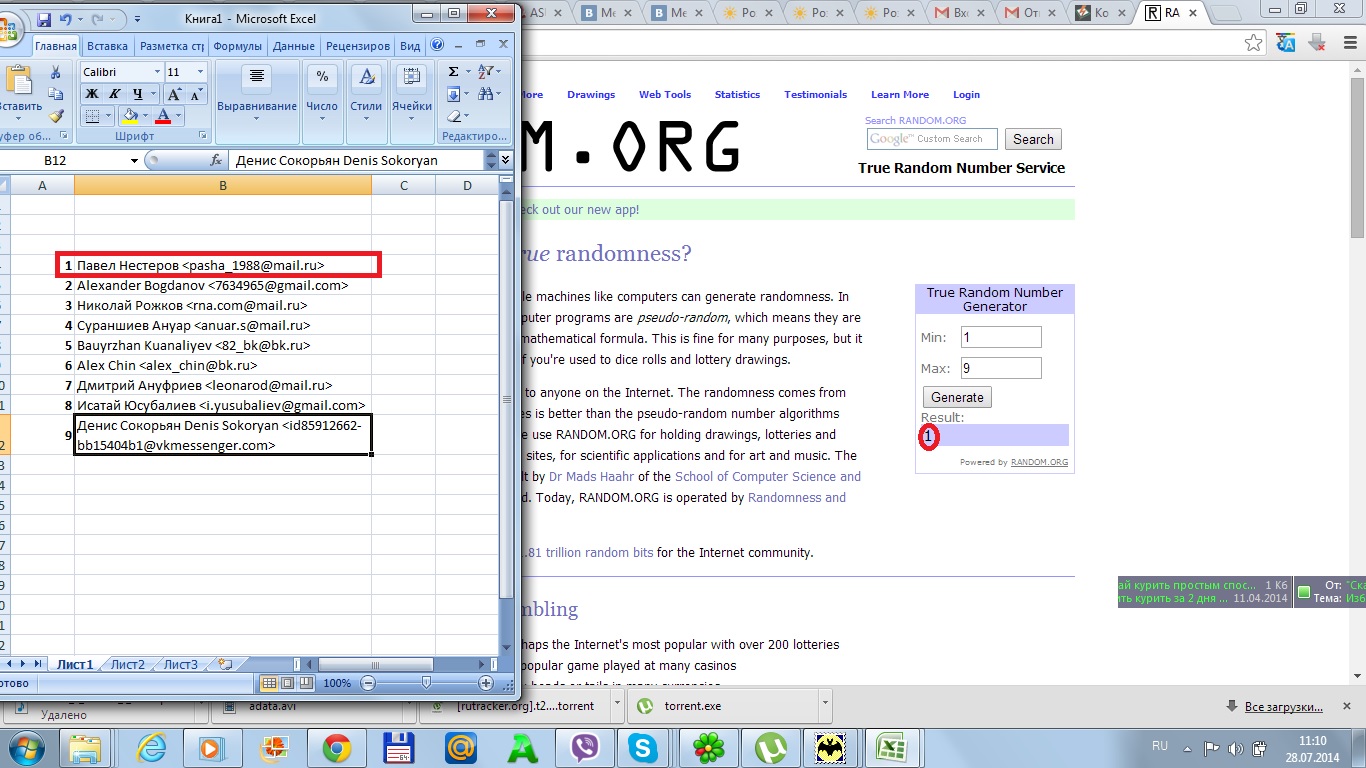The width and height of the screenshot is (1366, 768).
Task: Open the Шрифт dialog launcher
Action: point(202,135)
